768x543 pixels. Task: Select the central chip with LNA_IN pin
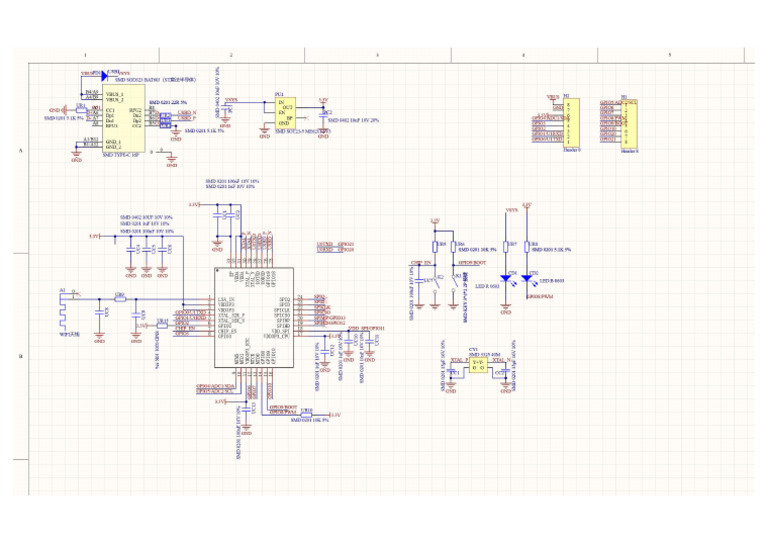coord(254,317)
